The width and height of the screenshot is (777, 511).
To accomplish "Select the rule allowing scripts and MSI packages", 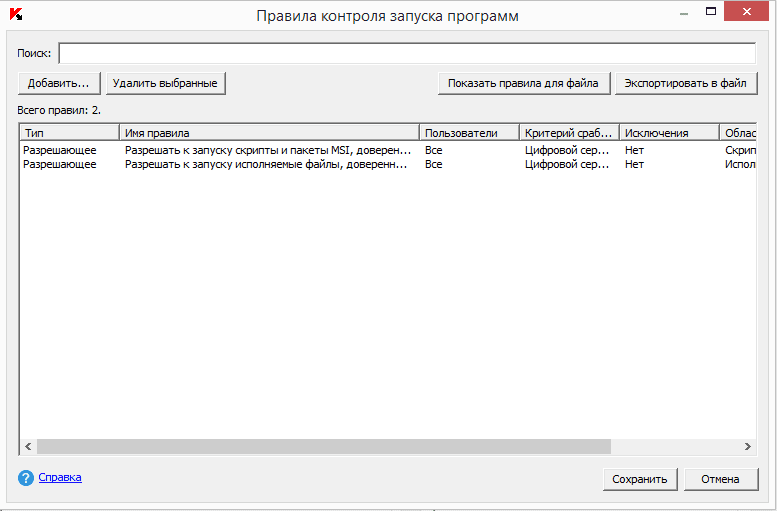I will [267, 150].
